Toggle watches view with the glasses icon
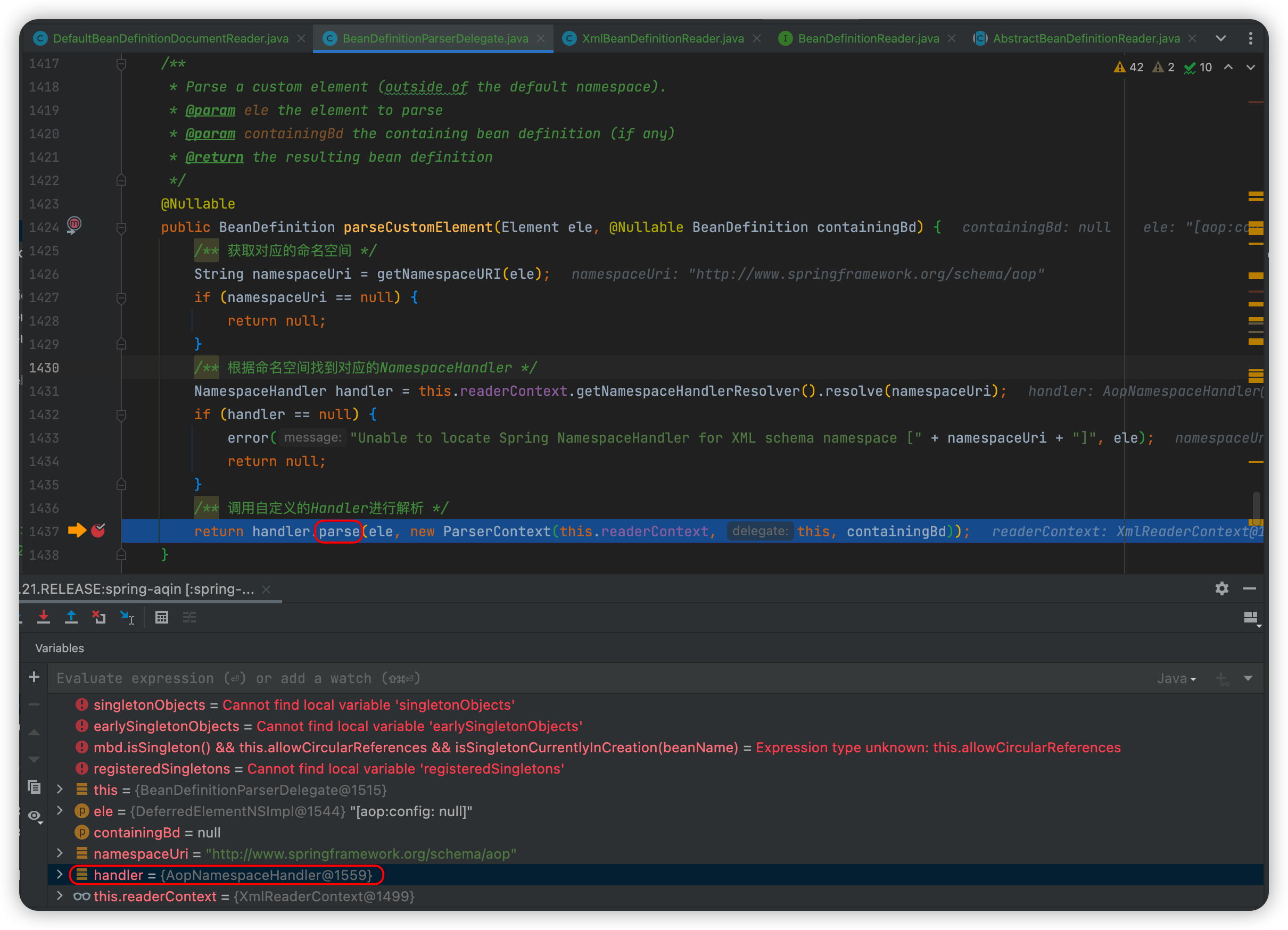Viewport: 1288px width, 930px height. click(35, 816)
